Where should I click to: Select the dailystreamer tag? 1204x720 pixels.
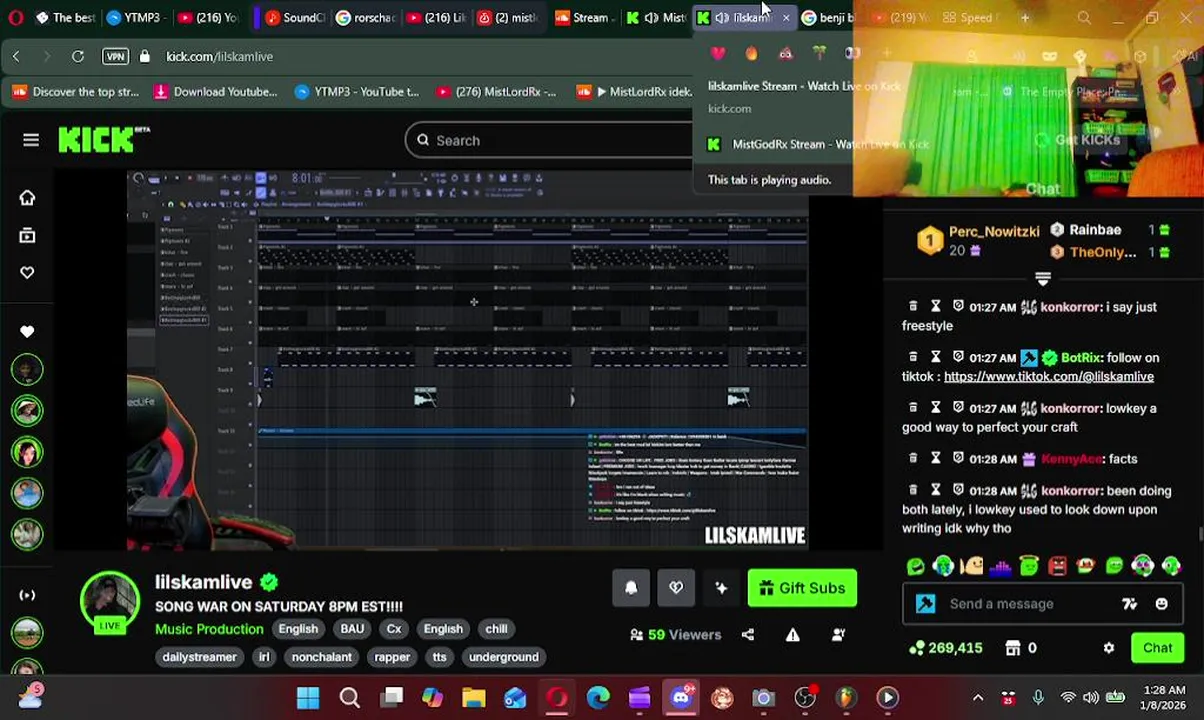coord(199,657)
